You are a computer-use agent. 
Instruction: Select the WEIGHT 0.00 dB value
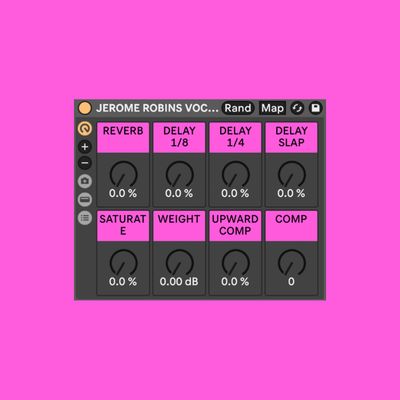(179, 281)
